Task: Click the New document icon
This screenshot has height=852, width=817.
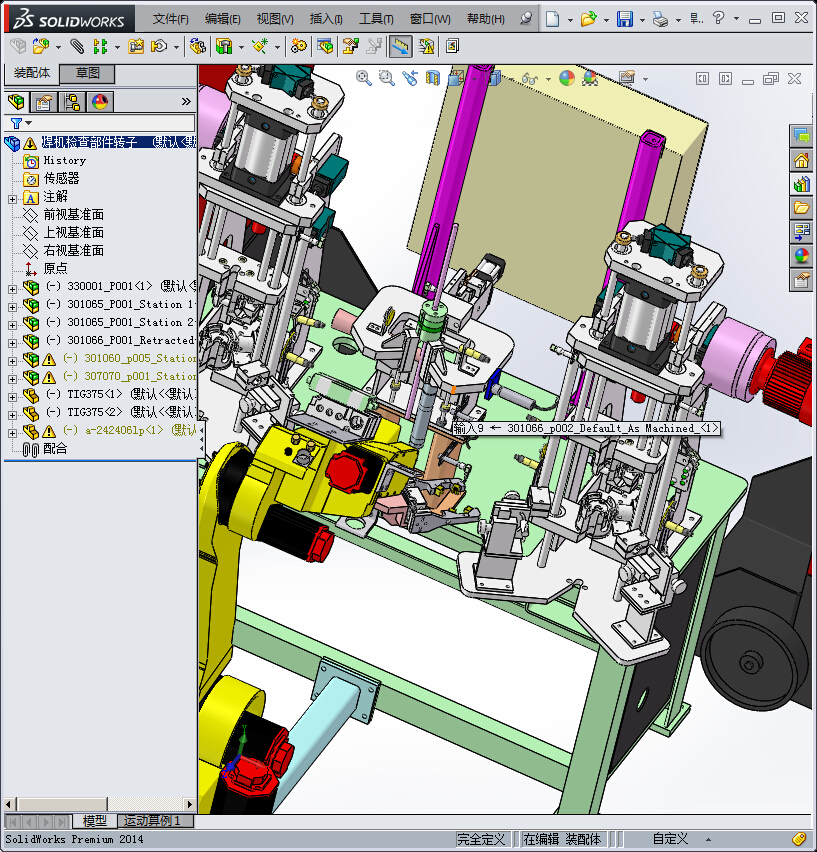Action: [552, 20]
